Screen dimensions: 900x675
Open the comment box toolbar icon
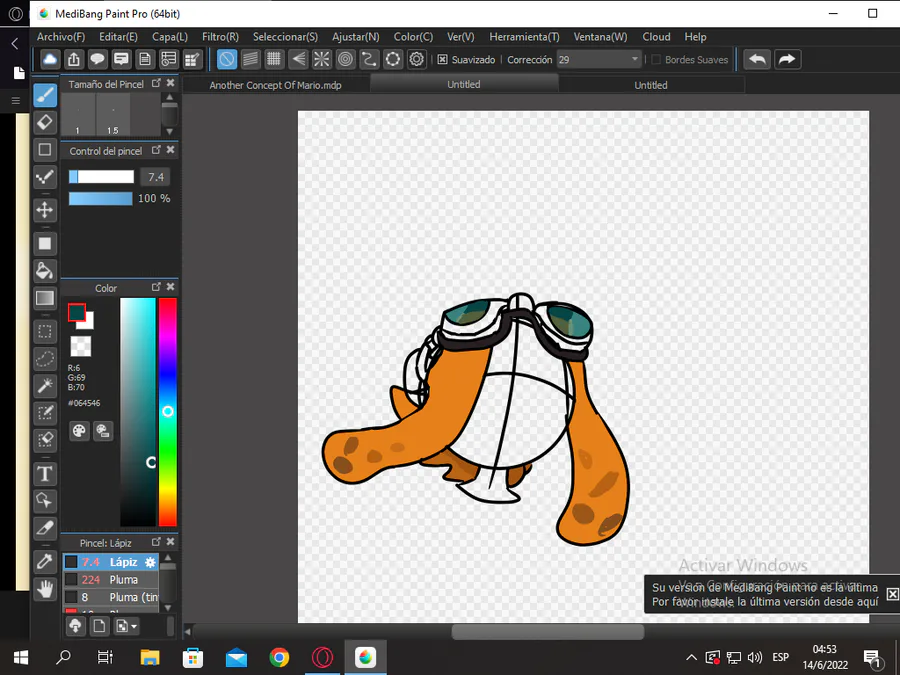point(121,59)
